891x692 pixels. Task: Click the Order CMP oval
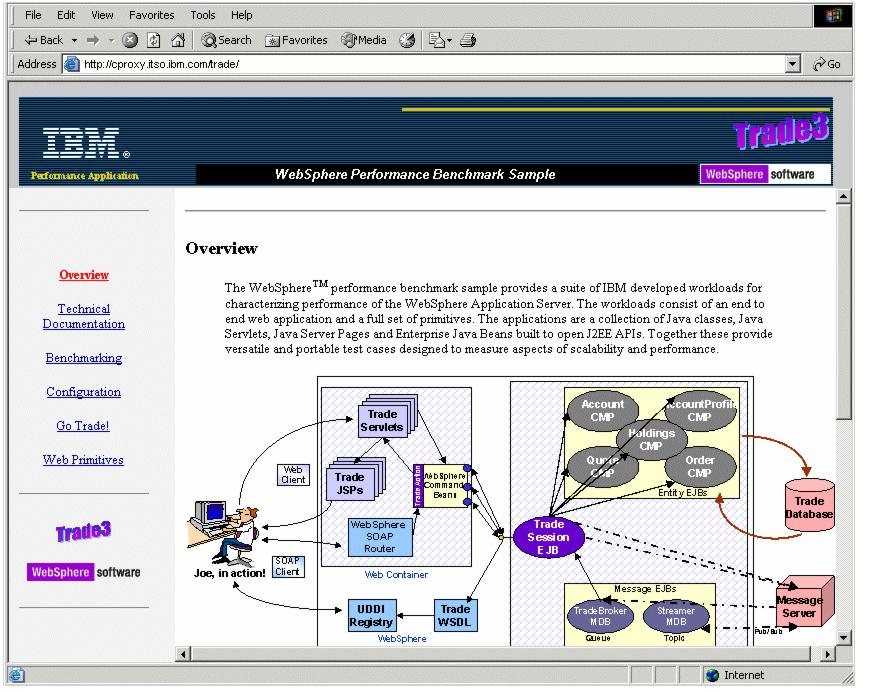click(x=700, y=466)
